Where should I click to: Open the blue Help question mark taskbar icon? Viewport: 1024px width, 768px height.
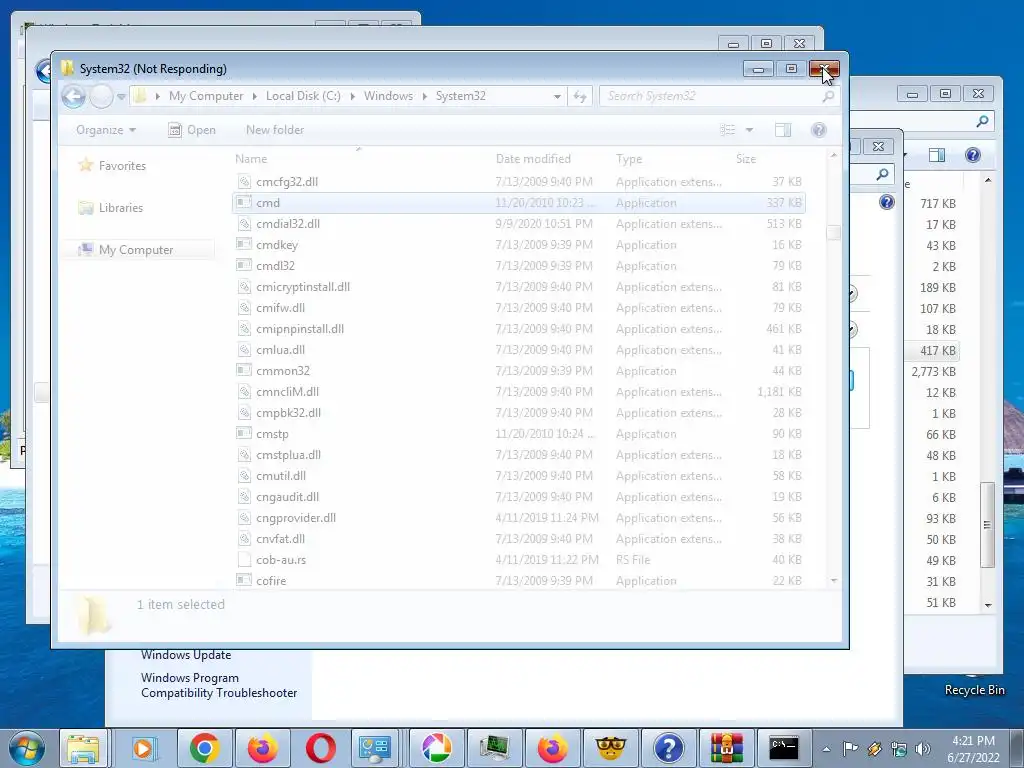click(x=669, y=748)
